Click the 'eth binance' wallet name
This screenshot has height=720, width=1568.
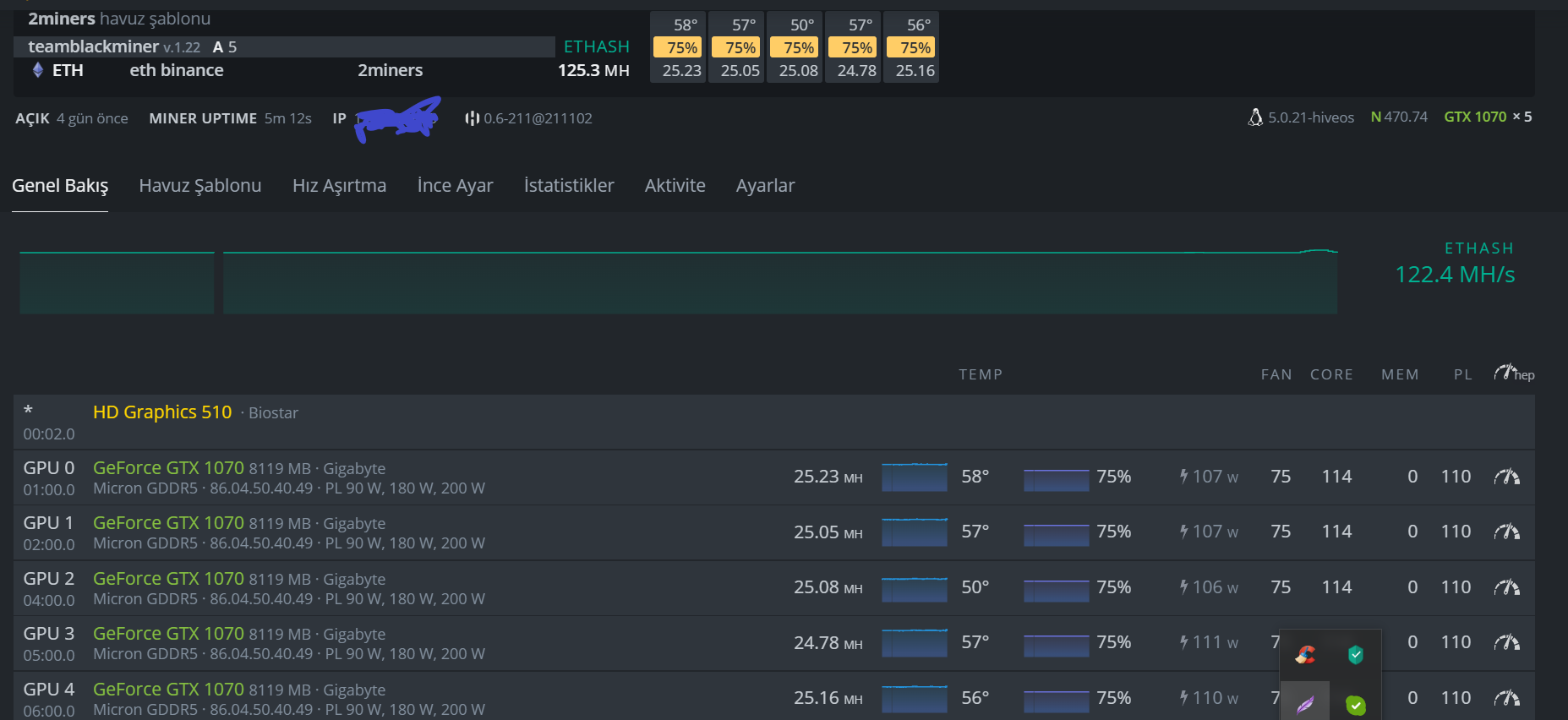click(177, 70)
